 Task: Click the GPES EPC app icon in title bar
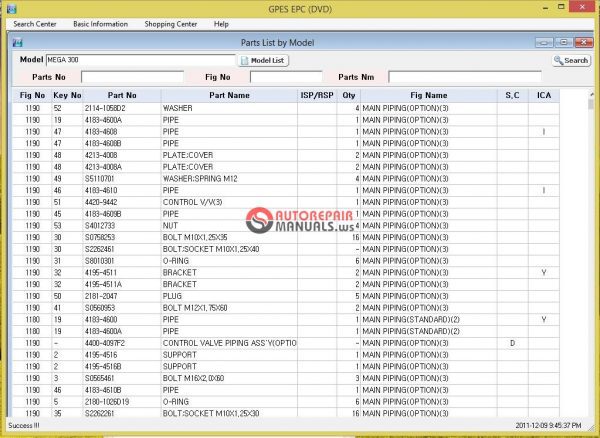point(12,8)
